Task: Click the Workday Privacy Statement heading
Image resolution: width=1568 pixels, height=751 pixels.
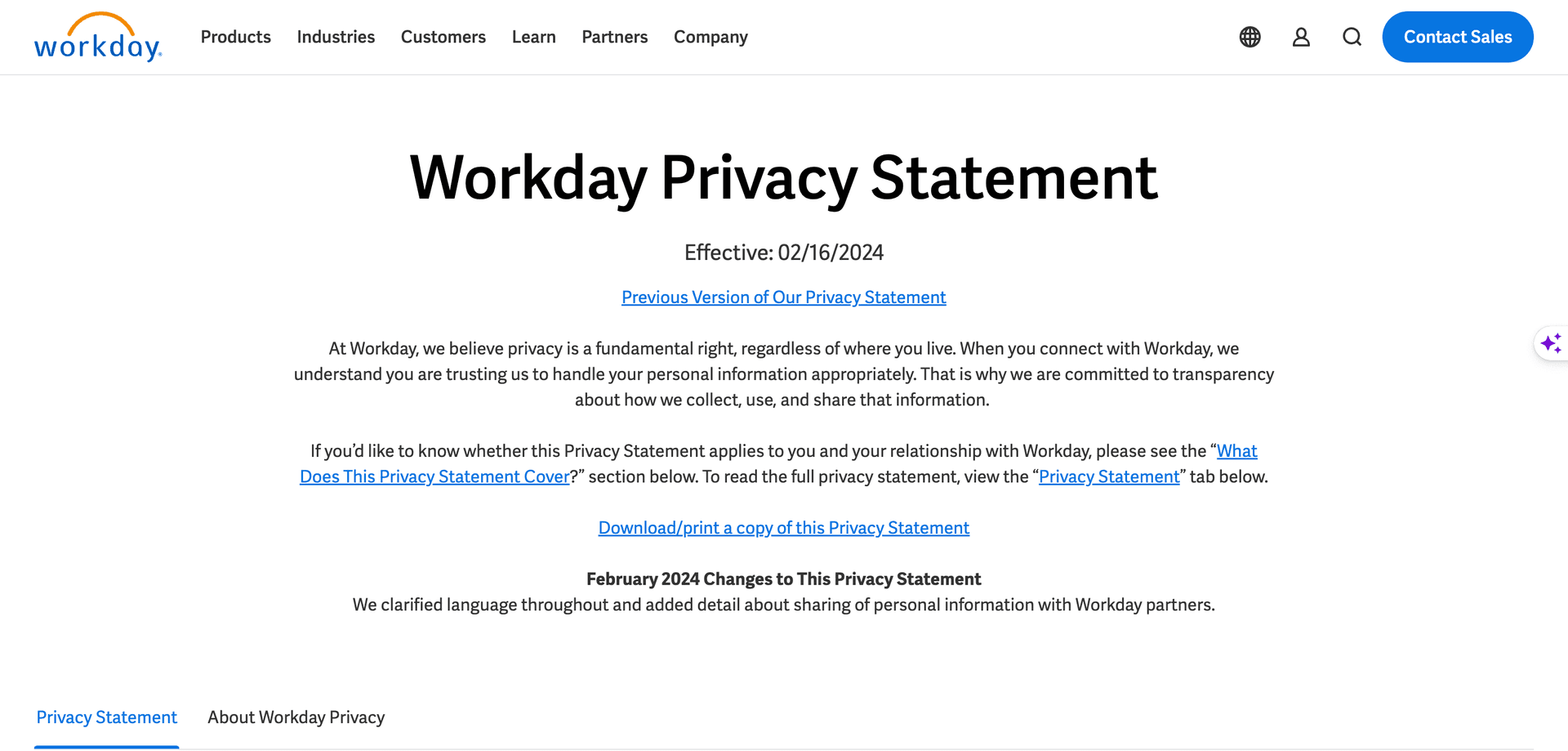Action: point(783,178)
